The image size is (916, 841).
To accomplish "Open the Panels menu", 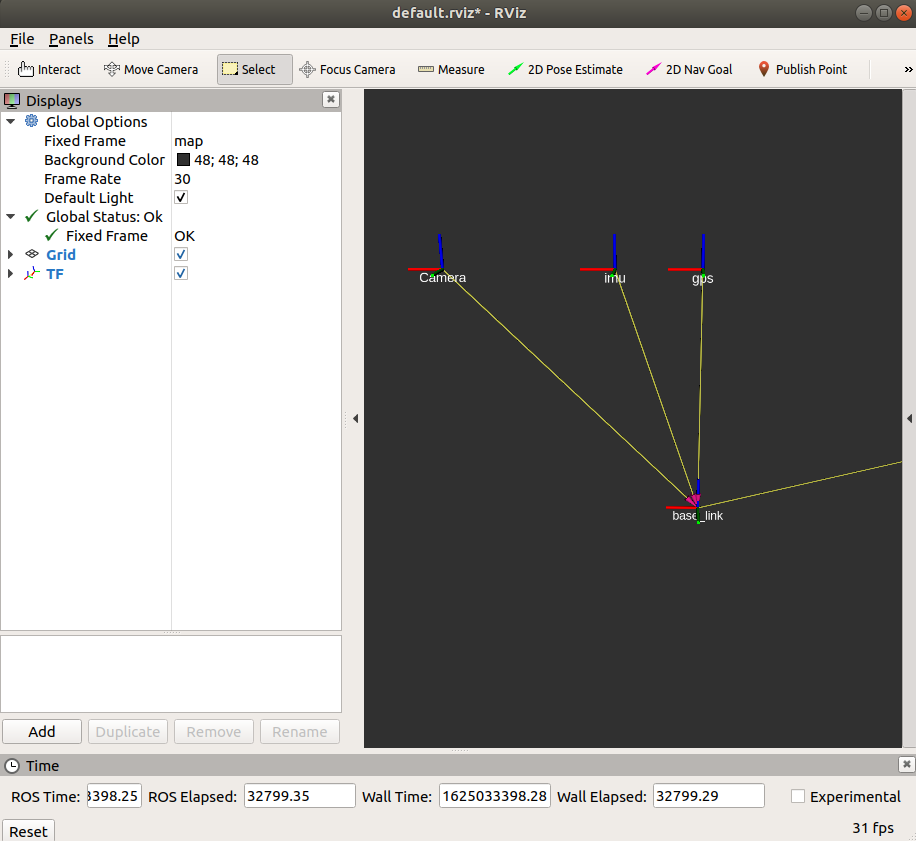I will (x=71, y=39).
